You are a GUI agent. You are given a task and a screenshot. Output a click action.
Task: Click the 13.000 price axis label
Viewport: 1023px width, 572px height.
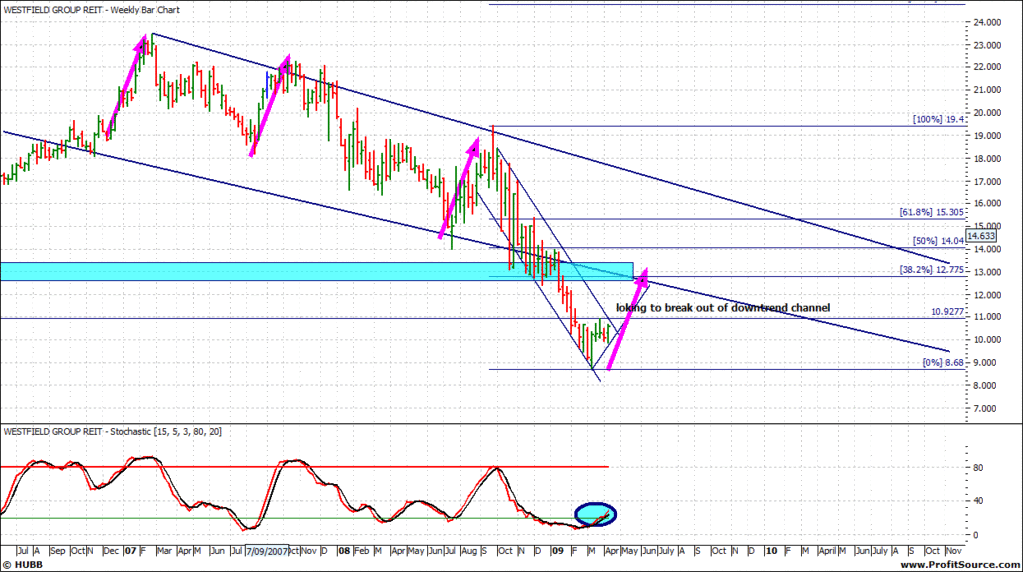987,272
